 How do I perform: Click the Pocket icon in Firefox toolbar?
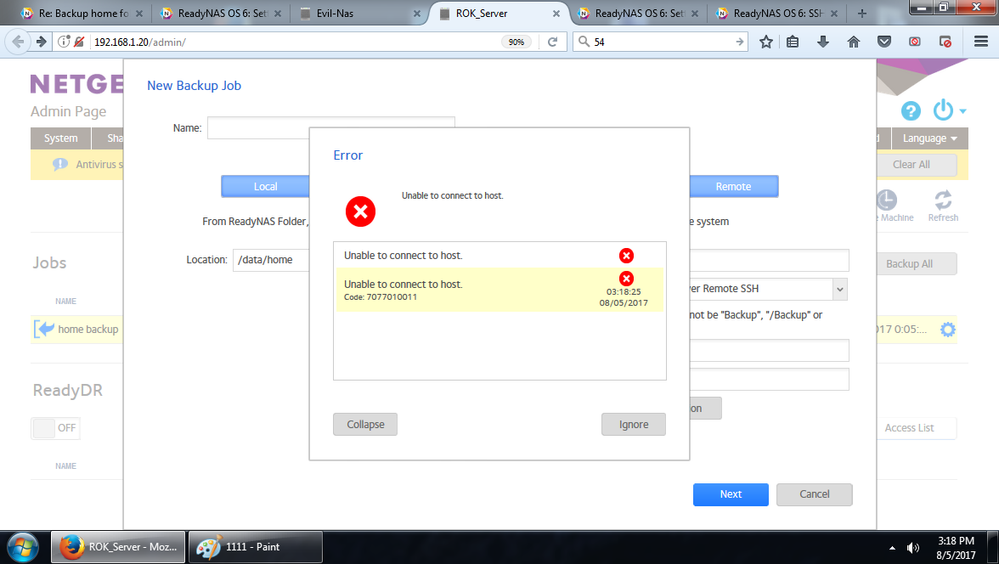[884, 42]
